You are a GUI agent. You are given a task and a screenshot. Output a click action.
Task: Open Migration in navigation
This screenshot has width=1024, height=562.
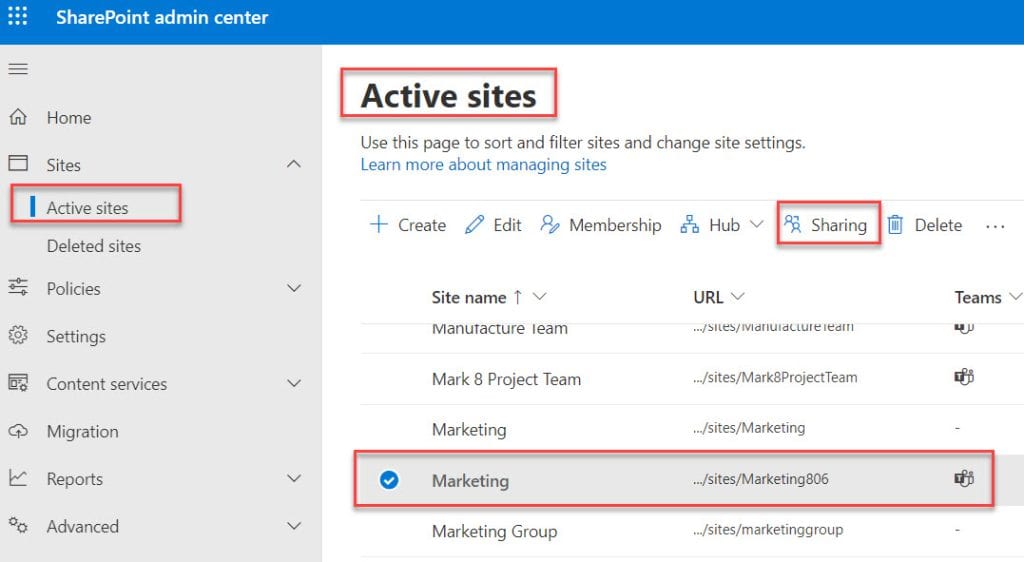pyautogui.click(x=82, y=431)
